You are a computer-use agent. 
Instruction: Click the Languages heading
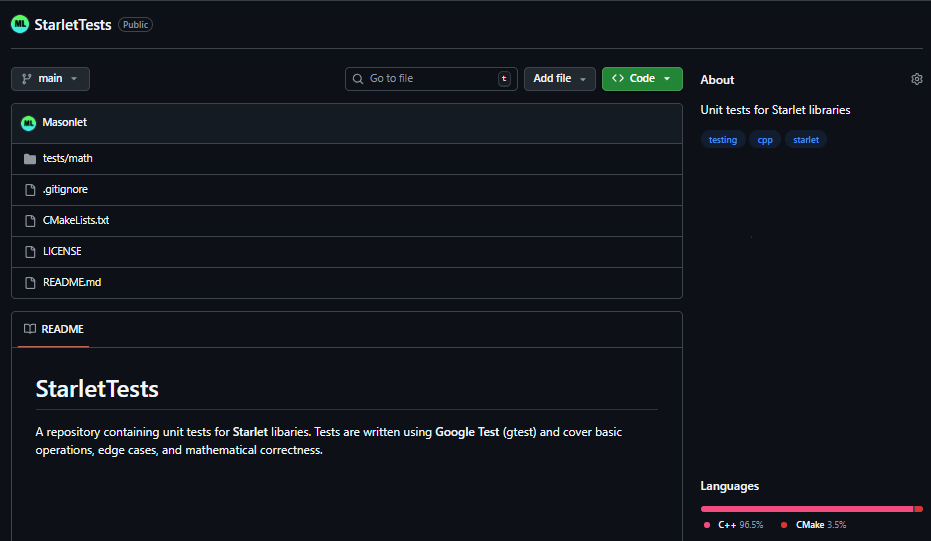click(x=730, y=486)
